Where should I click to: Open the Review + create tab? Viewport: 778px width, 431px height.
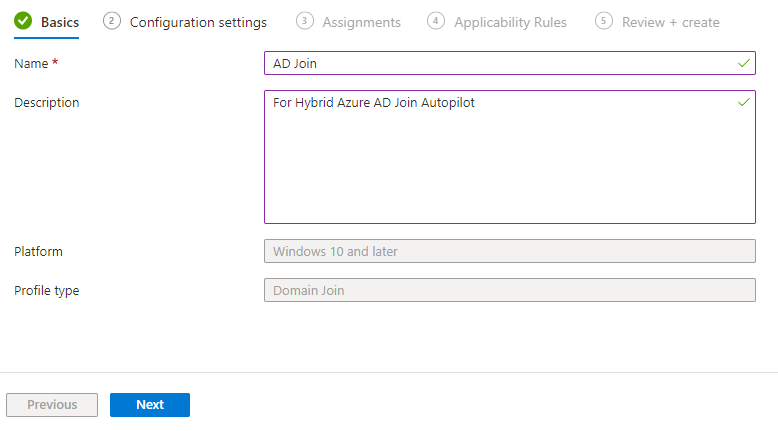[x=670, y=22]
